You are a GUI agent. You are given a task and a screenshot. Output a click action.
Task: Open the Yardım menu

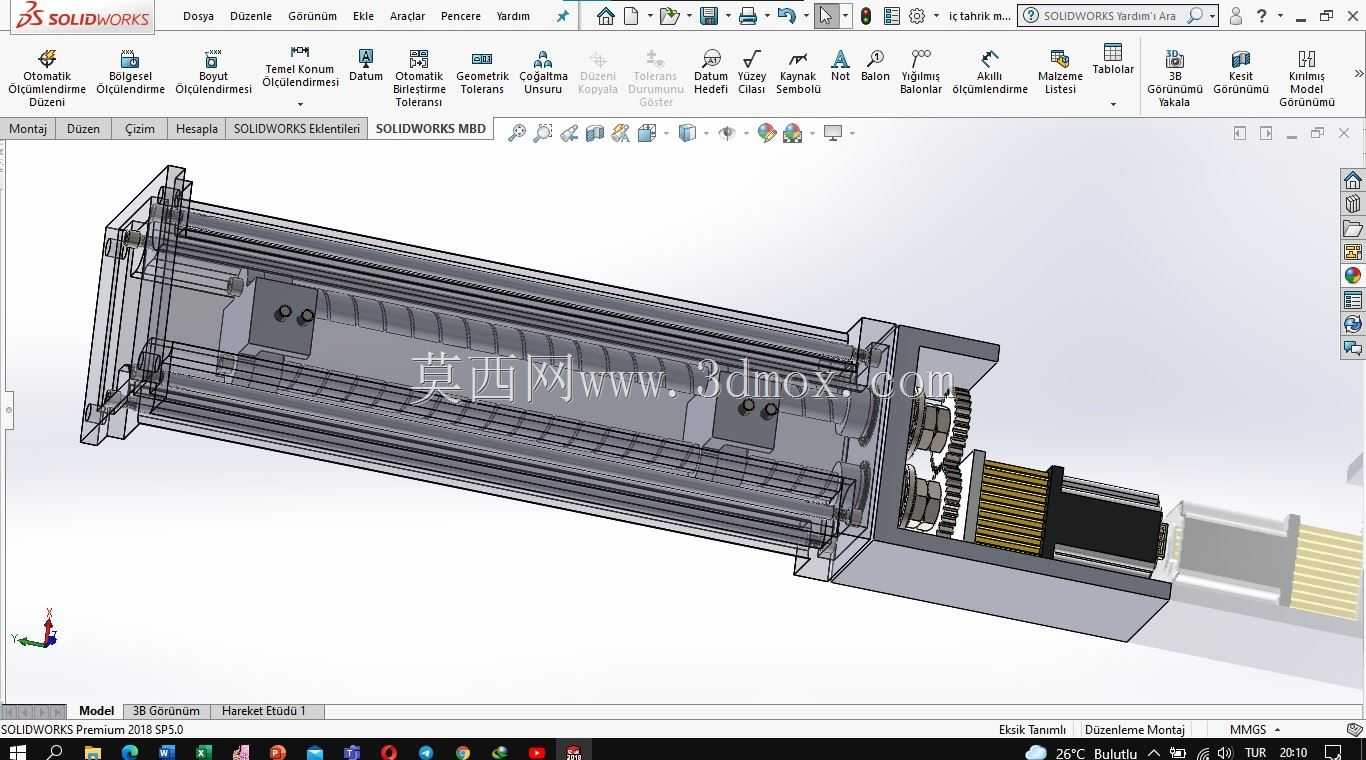tap(513, 16)
